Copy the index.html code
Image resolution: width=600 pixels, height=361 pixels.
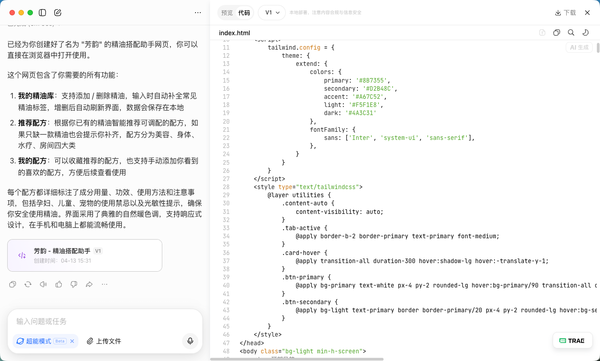tap(556, 33)
